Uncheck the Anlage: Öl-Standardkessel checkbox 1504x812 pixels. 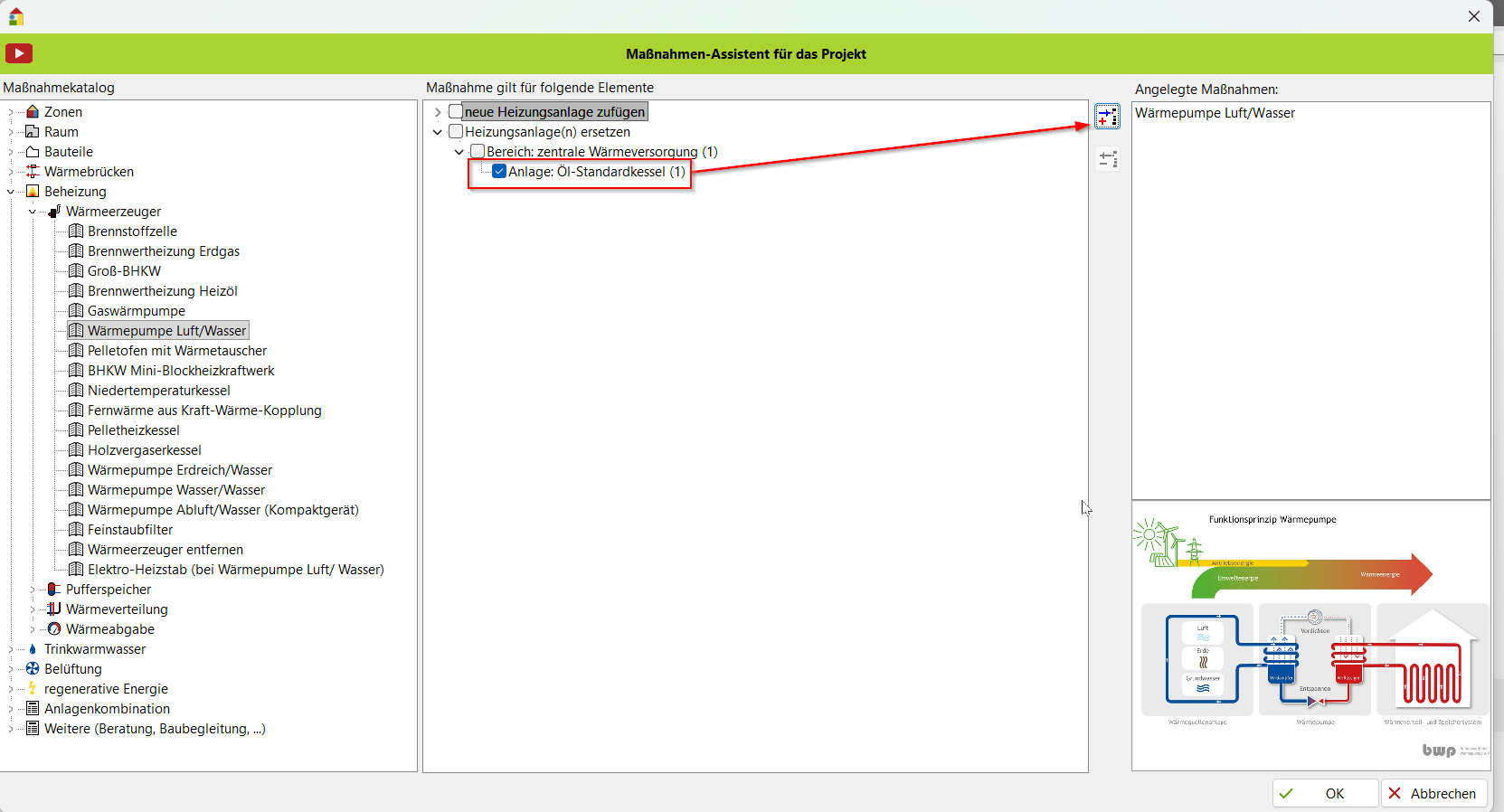click(499, 172)
